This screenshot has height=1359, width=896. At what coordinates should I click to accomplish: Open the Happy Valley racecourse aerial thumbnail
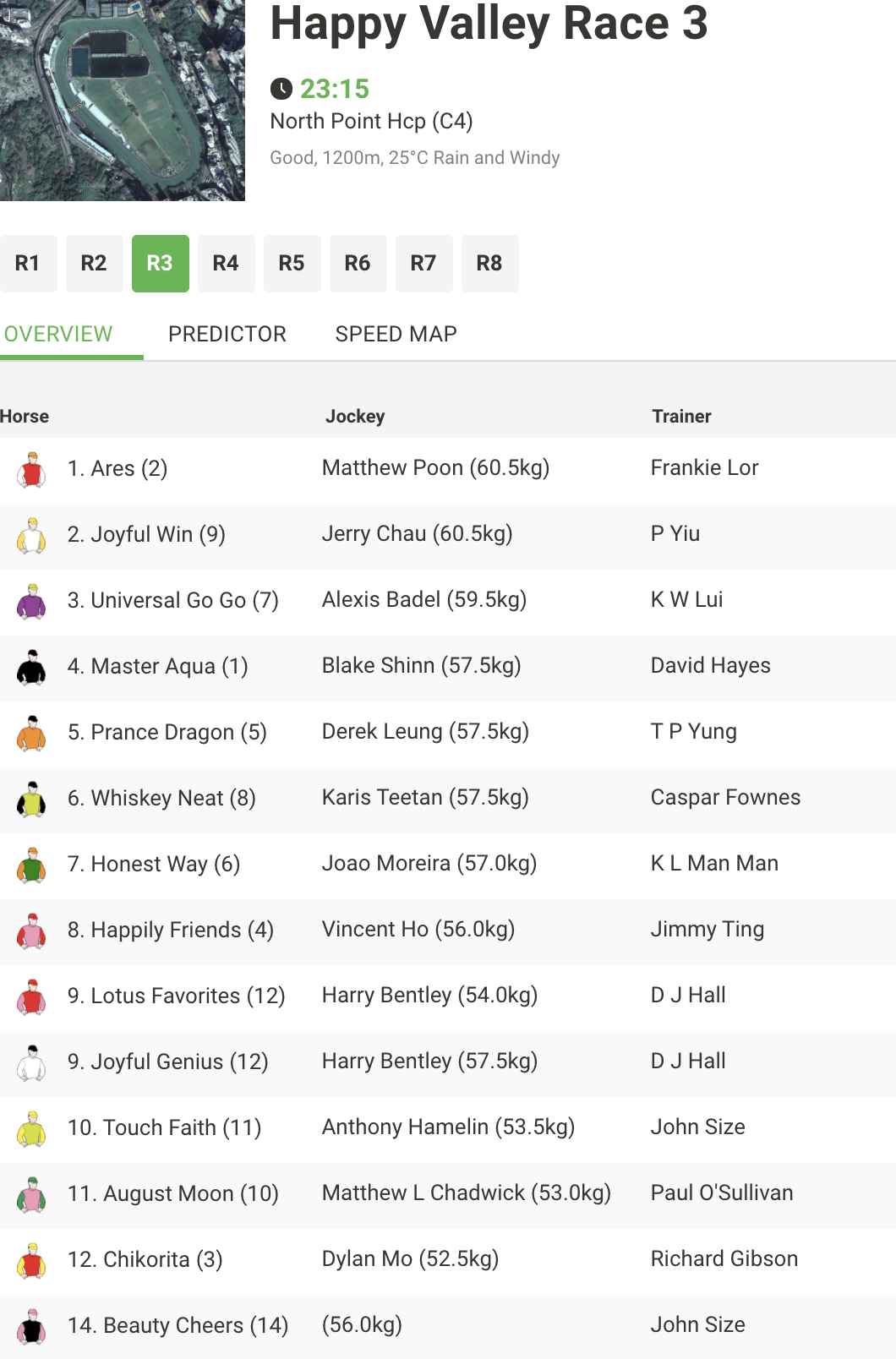[x=123, y=101]
